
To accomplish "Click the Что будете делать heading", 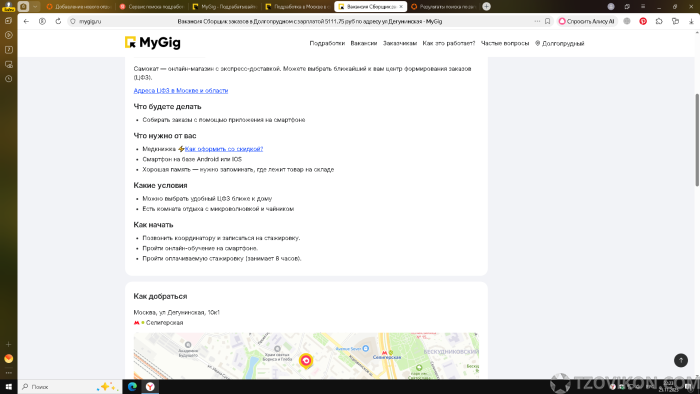I will [167, 107].
